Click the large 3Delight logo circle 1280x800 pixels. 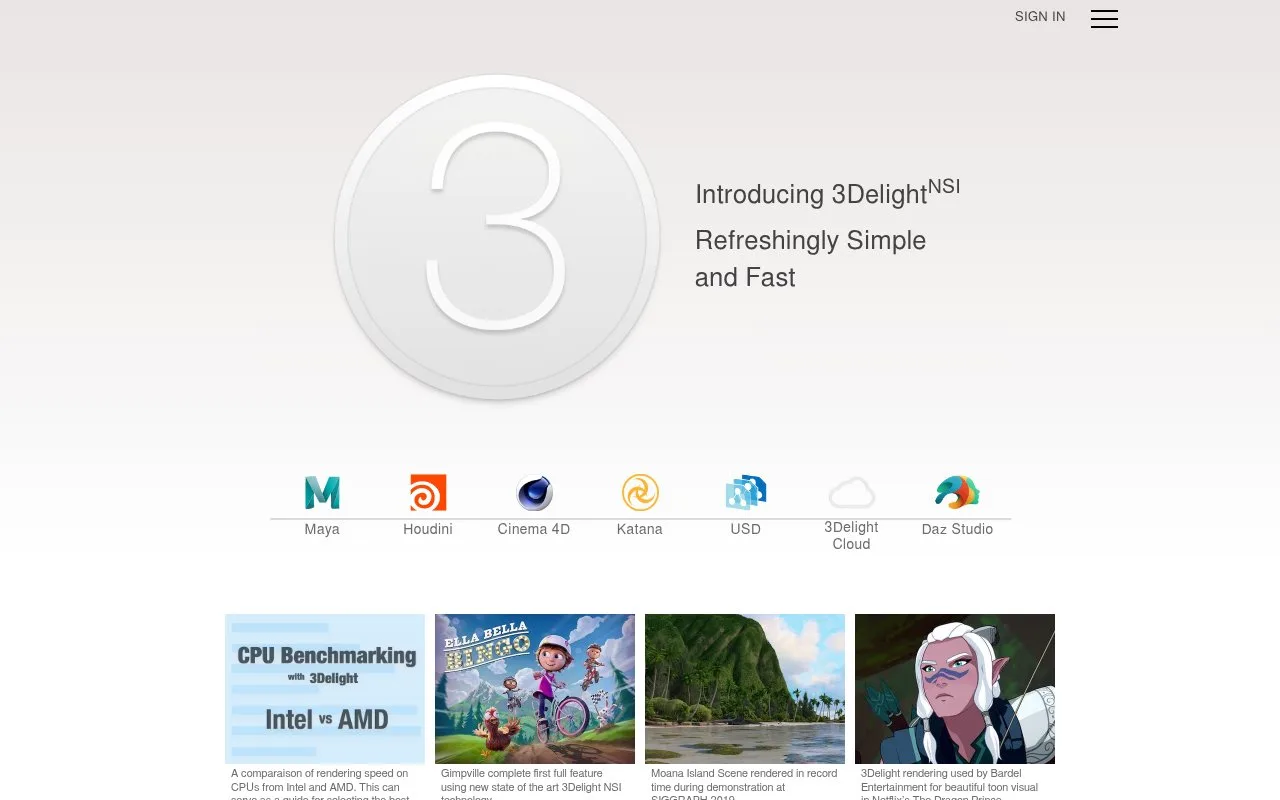tap(497, 237)
